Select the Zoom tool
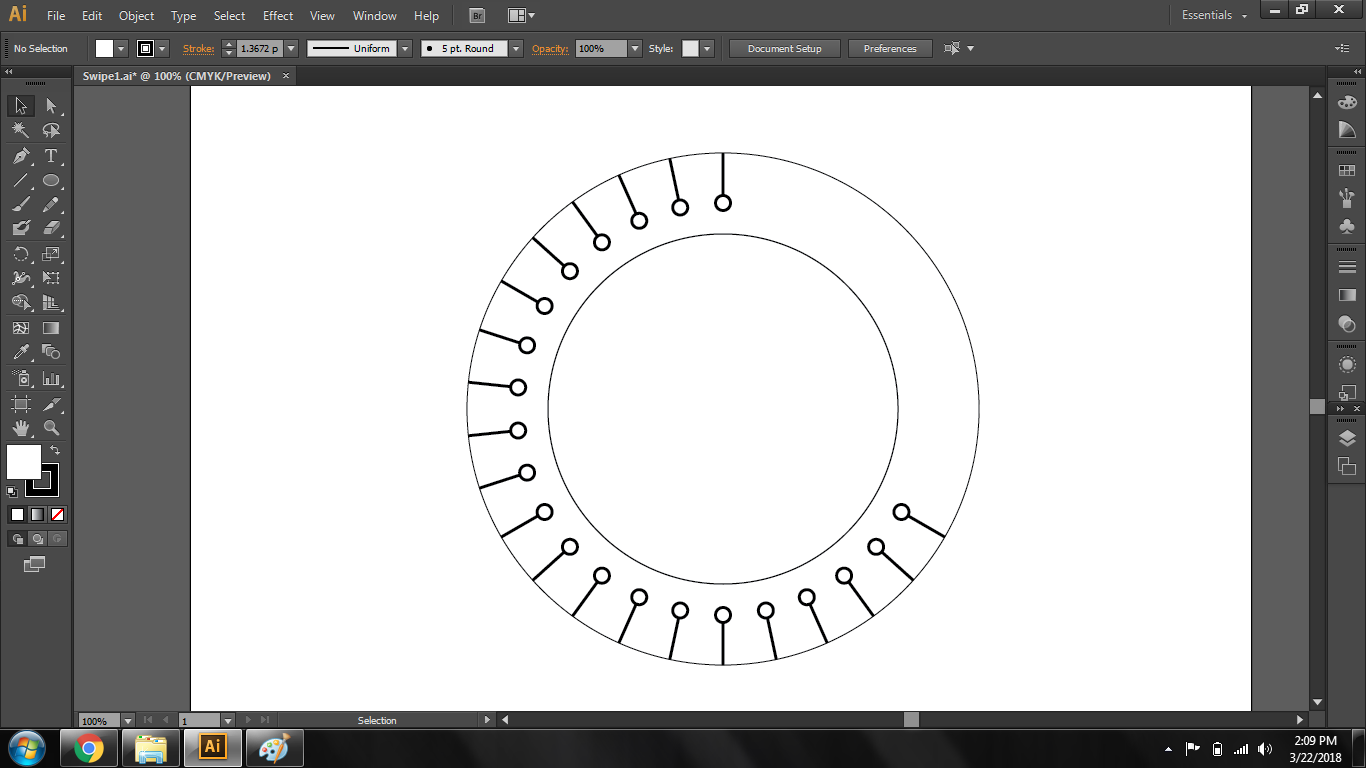 [x=51, y=428]
